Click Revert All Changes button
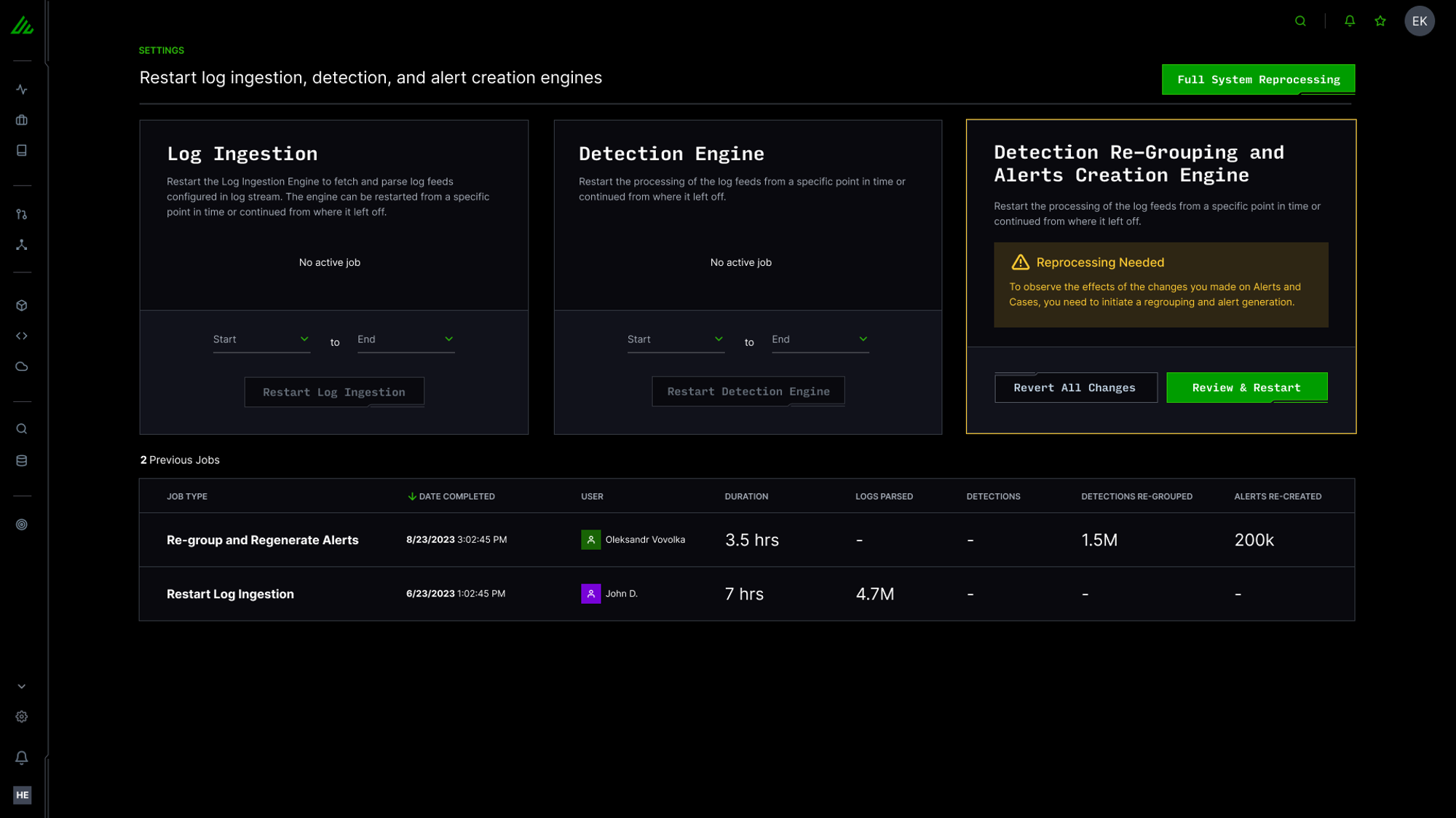This screenshot has height=818, width=1456. [1075, 388]
